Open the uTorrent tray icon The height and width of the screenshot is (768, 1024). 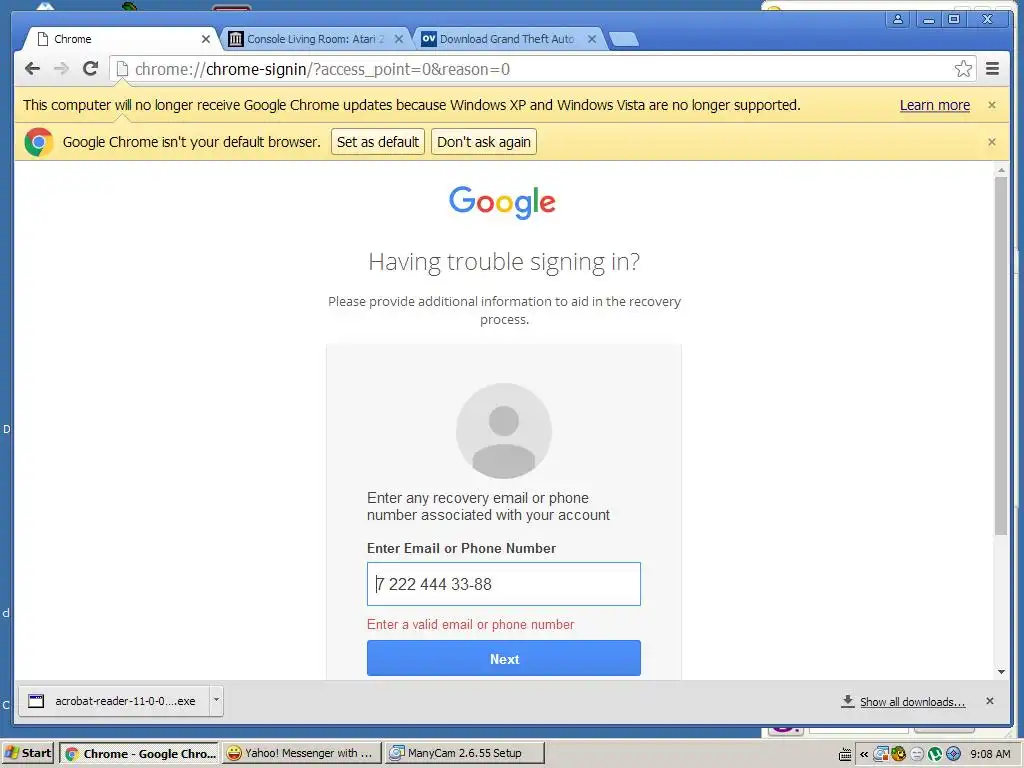click(x=935, y=754)
